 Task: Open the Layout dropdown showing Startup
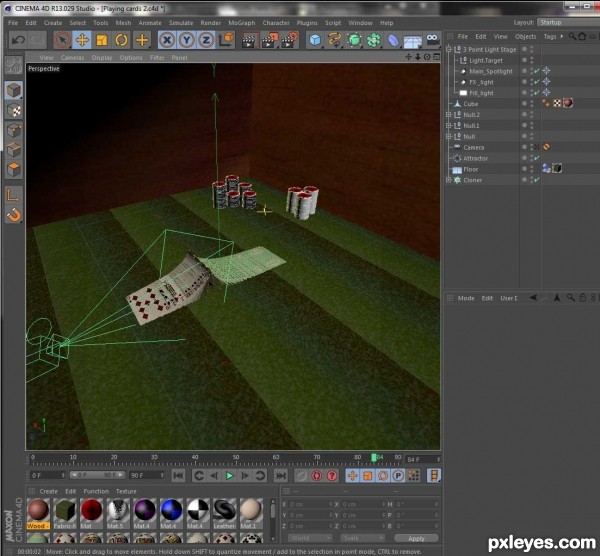[x=568, y=23]
